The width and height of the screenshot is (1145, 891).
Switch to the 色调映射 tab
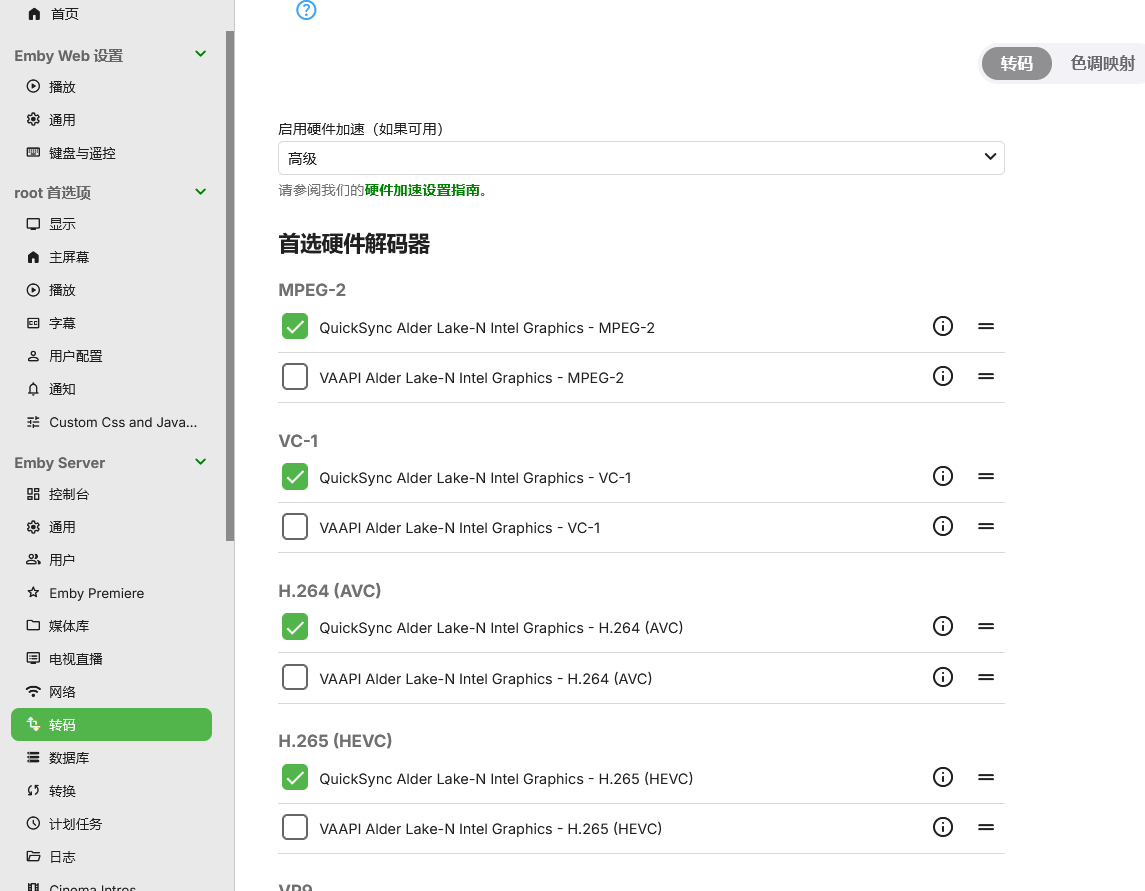1102,64
